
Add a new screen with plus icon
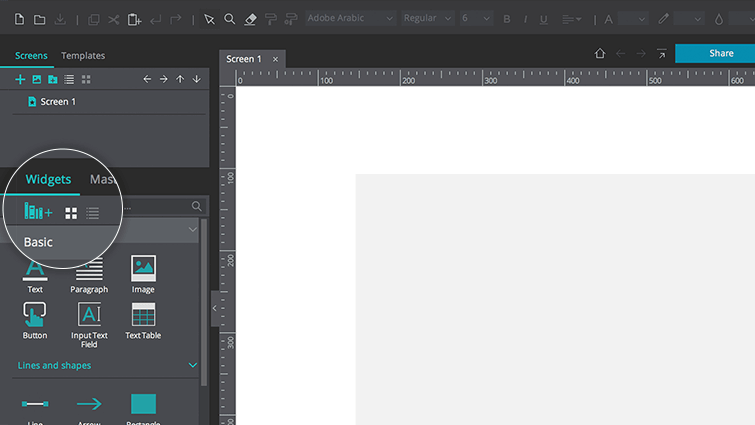(x=20, y=79)
